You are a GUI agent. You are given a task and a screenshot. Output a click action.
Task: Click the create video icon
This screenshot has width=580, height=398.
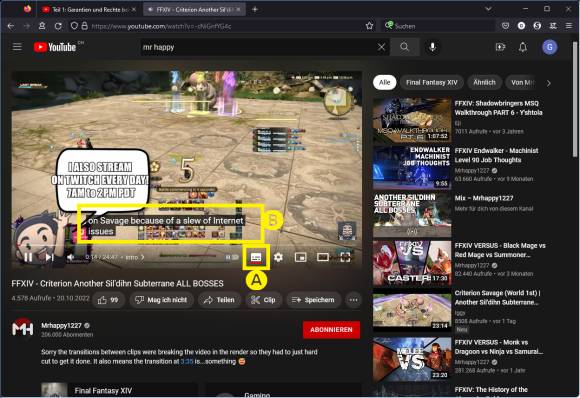[500, 47]
